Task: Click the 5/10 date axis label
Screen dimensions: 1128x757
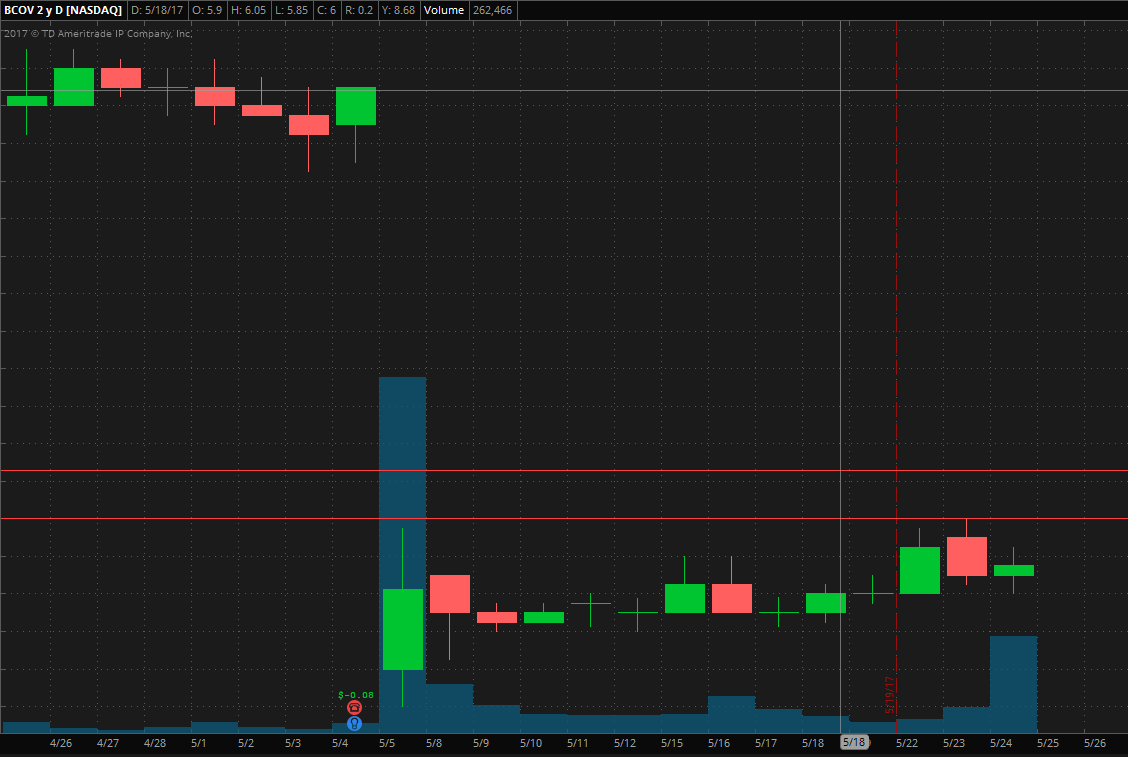Action: [531, 743]
